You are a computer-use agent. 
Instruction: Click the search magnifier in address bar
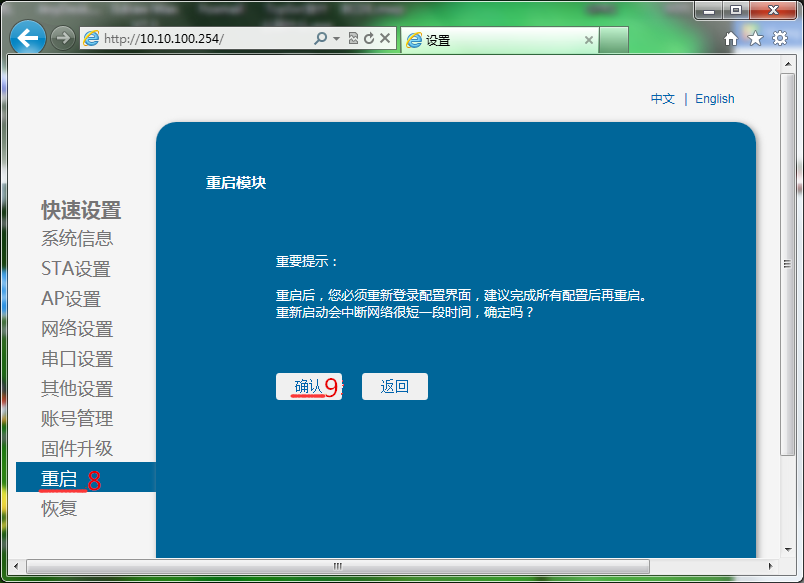click(320, 39)
